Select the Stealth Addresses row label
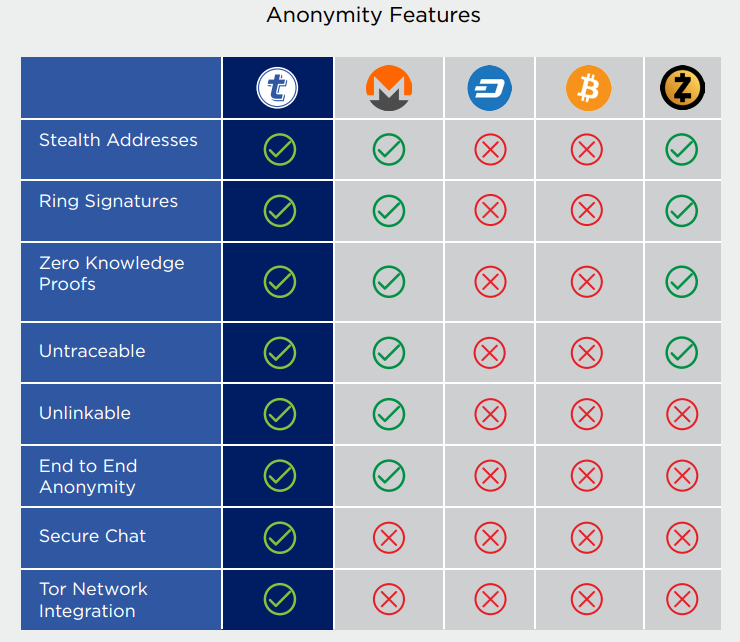Viewport: 740px width, 642px height. (x=118, y=140)
